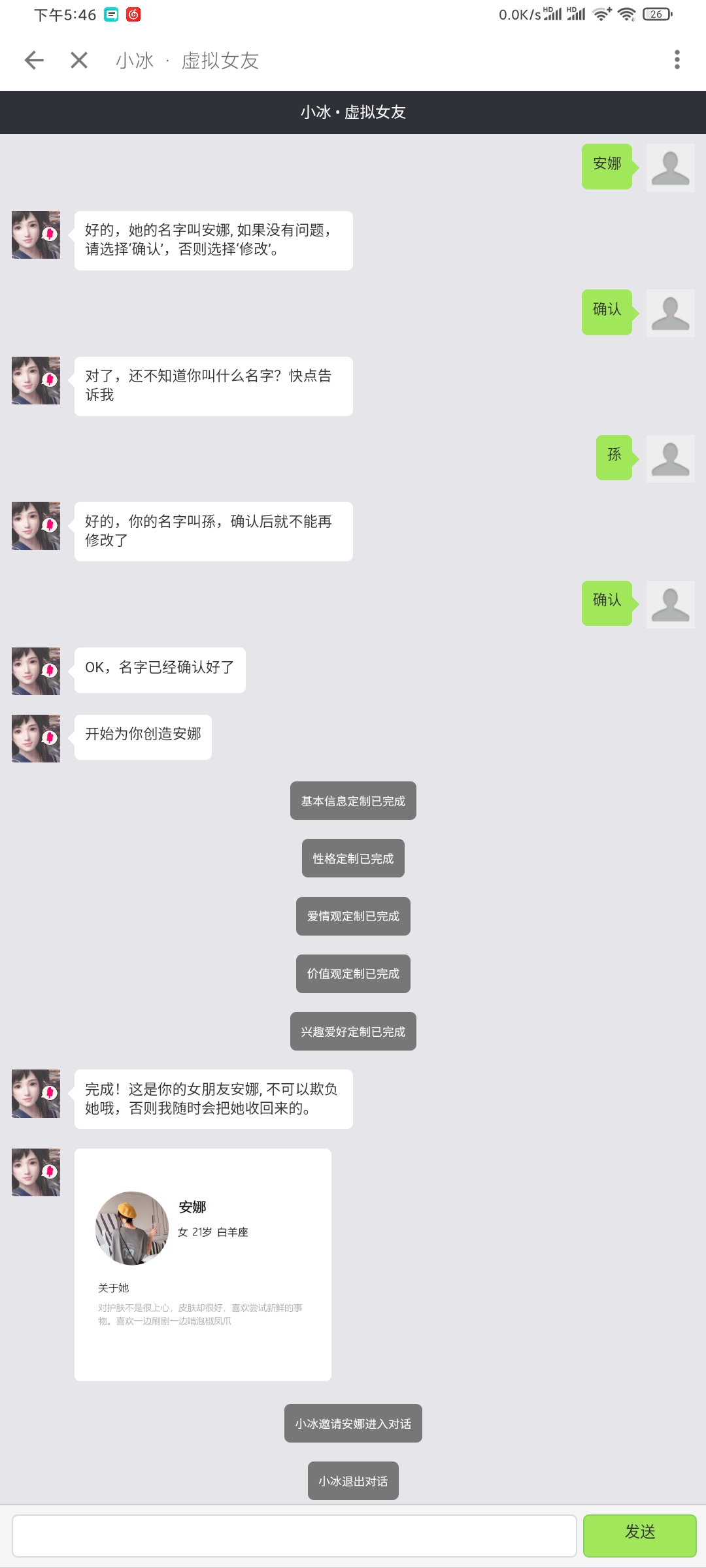The height and width of the screenshot is (1568, 706).
Task: Tap the 小冰·虚拟女友 dark header bar
Action: coord(353,112)
